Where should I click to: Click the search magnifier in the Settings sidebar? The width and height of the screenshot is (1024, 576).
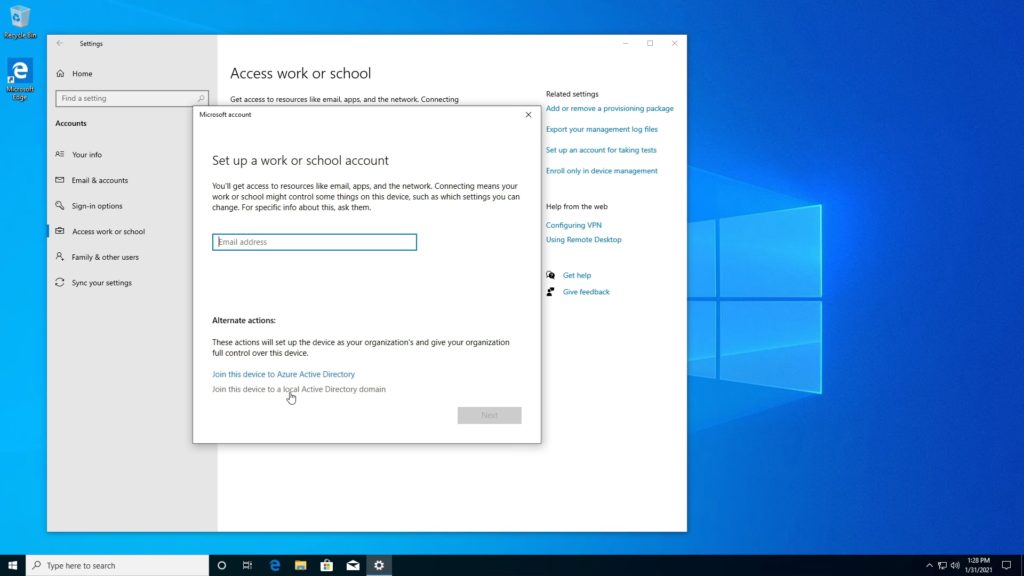point(200,99)
